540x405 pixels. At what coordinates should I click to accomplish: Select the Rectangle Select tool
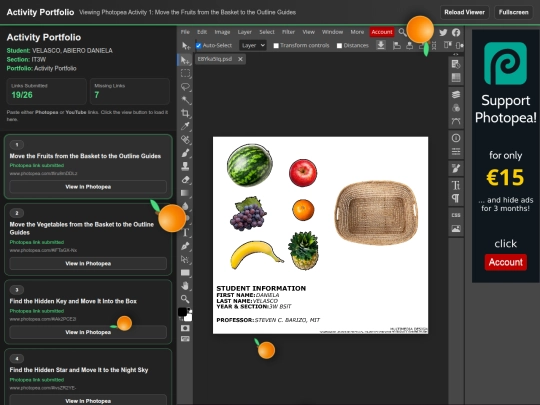[185, 73]
